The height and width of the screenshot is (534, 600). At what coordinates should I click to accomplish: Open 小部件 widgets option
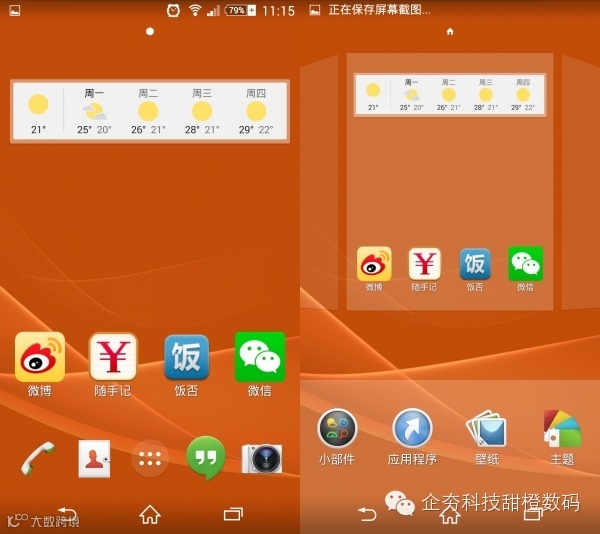click(x=337, y=437)
